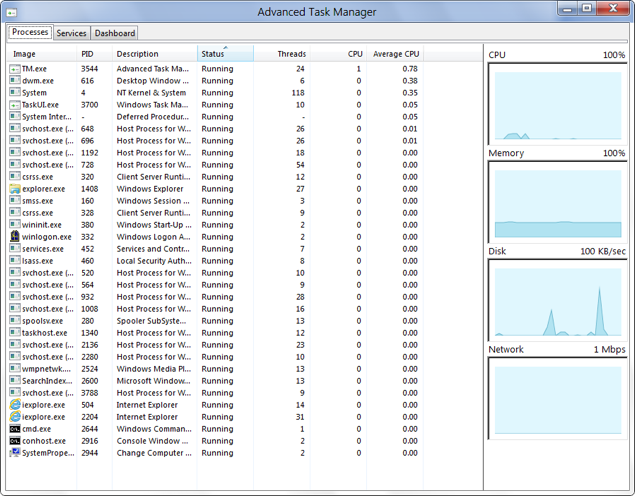Sort list by Average CPU column

(397, 54)
